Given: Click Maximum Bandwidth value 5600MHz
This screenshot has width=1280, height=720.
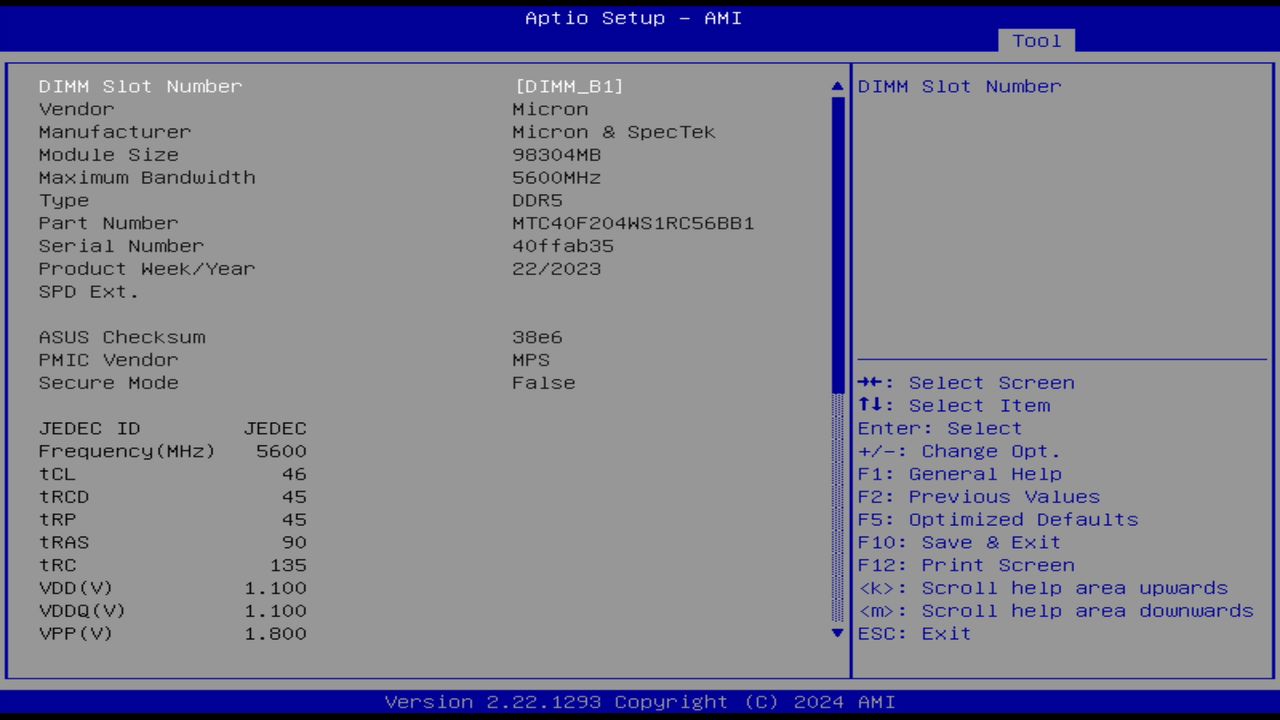Looking at the screenshot, I should pos(557,178).
